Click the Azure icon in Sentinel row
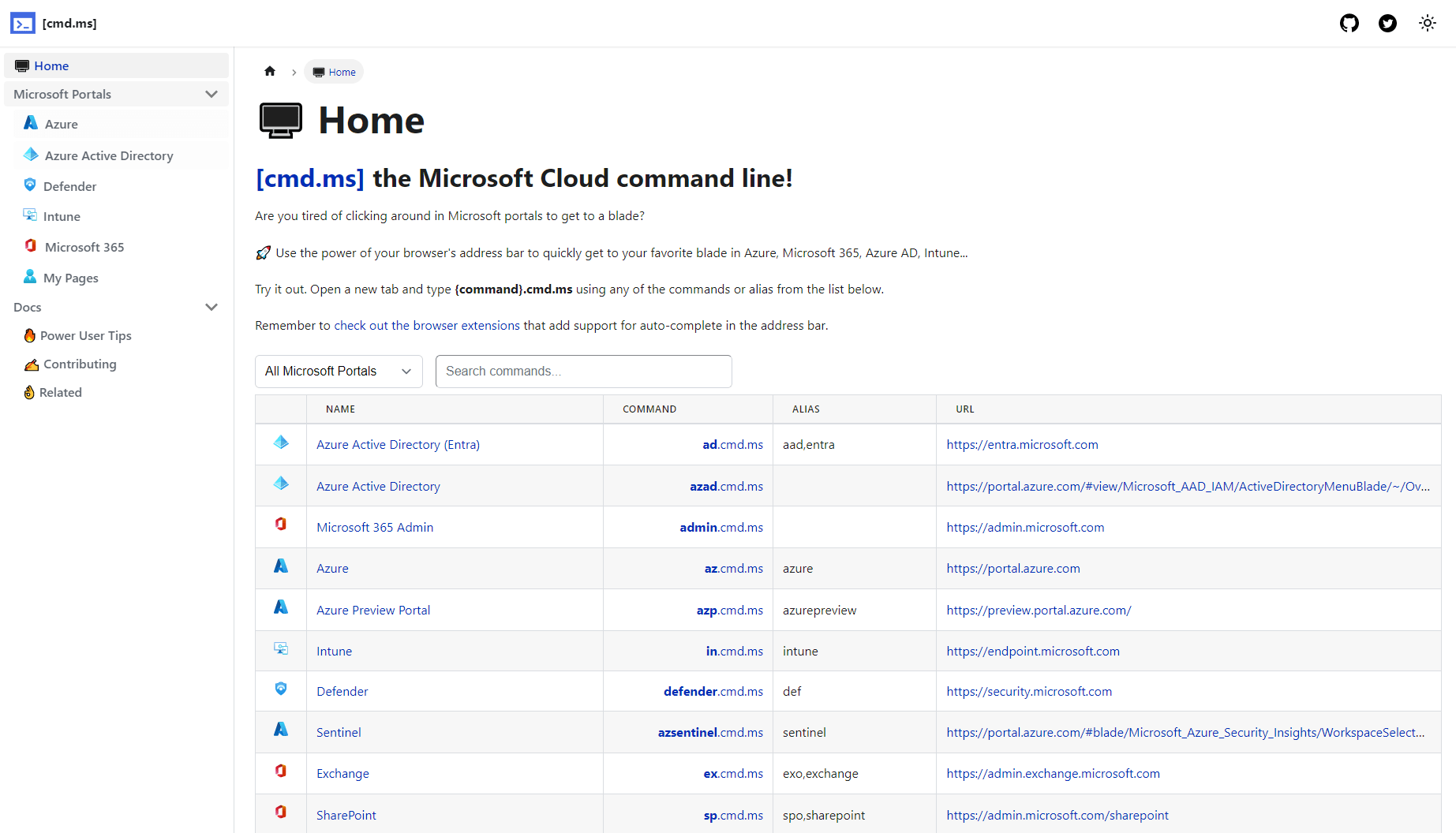1456x833 pixels. tap(281, 730)
